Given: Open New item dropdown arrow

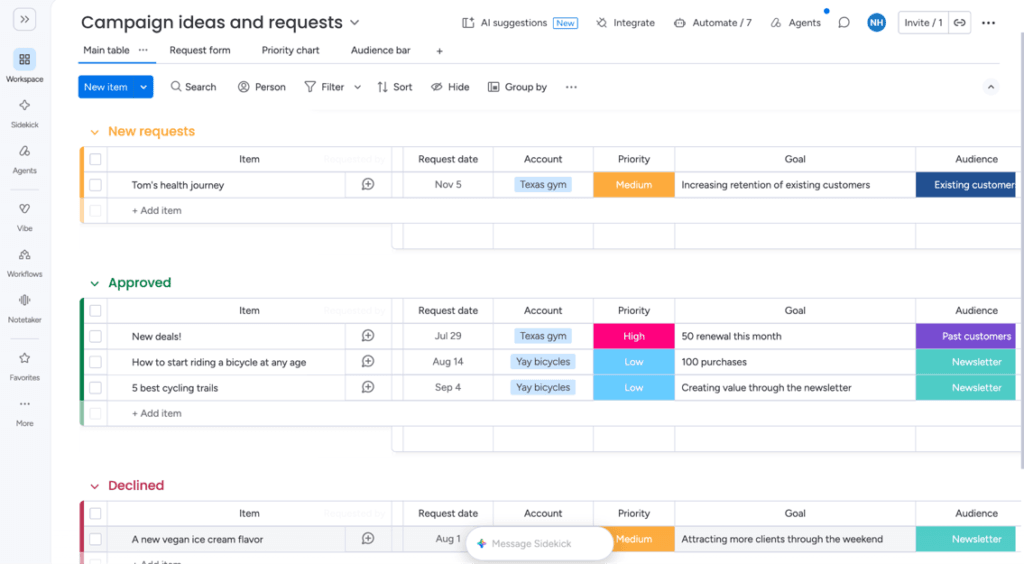Looking at the screenshot, I should (x=143, y=87).
